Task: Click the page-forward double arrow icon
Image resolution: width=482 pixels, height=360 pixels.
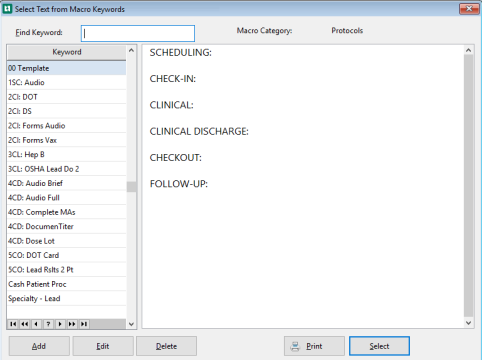Action: [x=72, y=324]
